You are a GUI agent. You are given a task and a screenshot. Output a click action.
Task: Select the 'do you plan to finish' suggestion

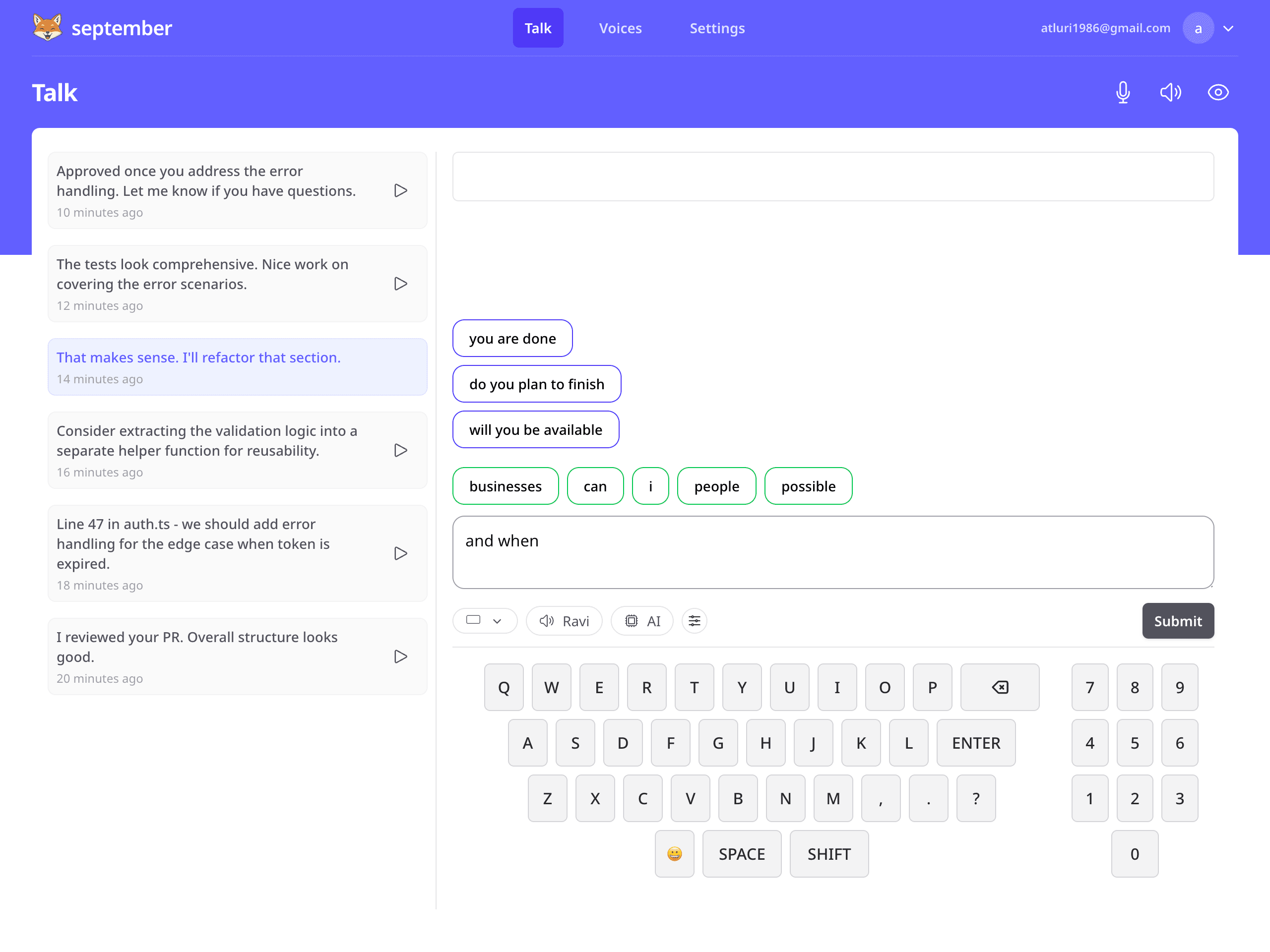pos(536,384)
